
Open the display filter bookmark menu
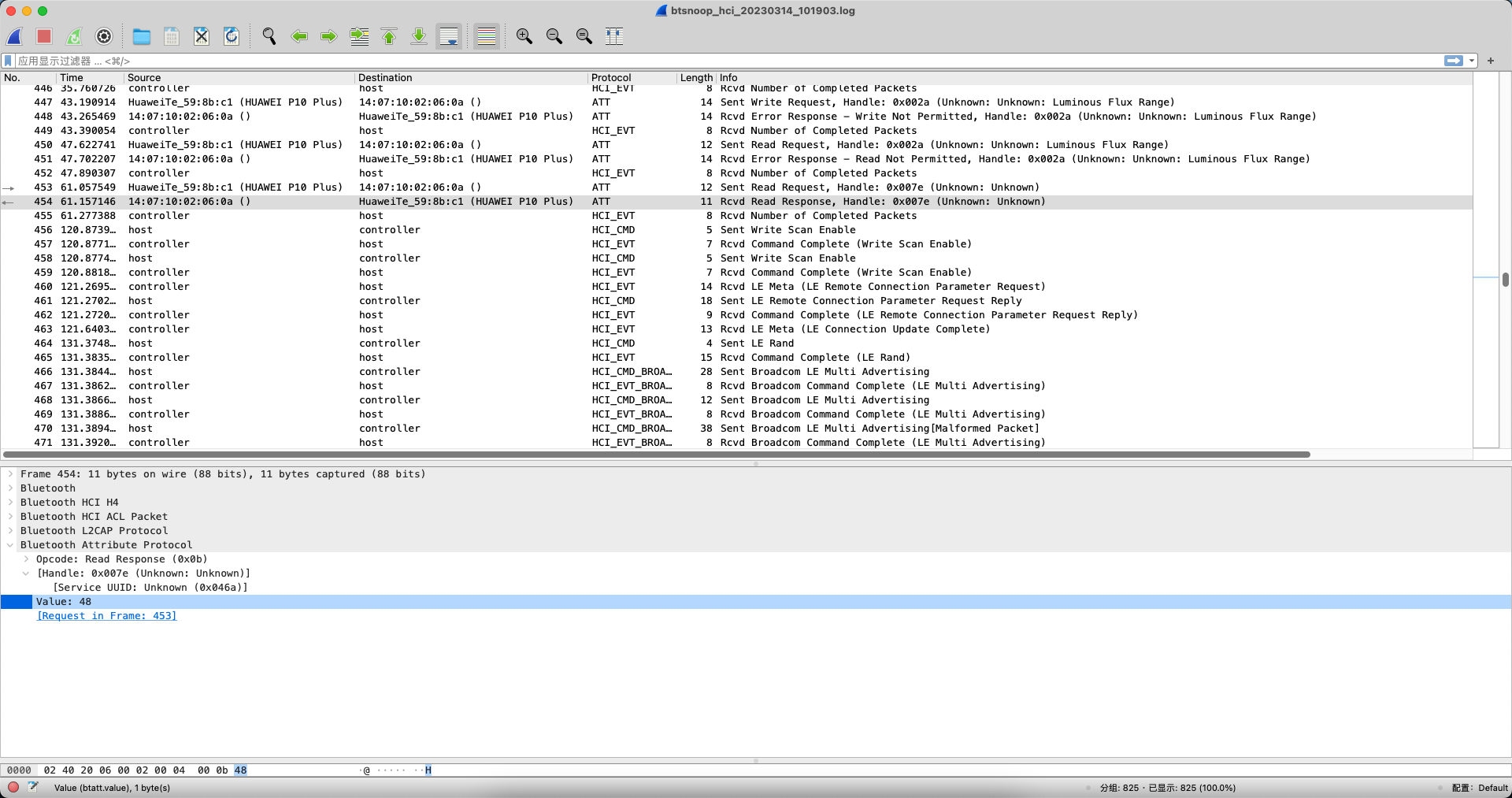click(8, 61)
